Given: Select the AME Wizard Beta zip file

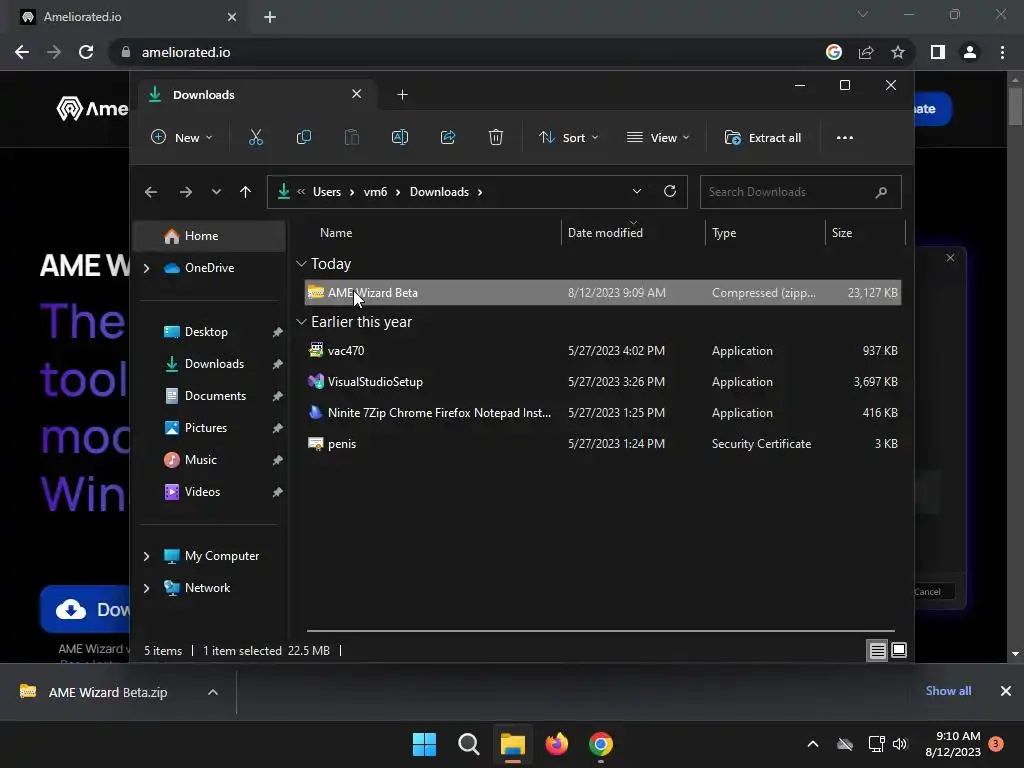Looking at the screenshot, I should (x=603, y=293).
